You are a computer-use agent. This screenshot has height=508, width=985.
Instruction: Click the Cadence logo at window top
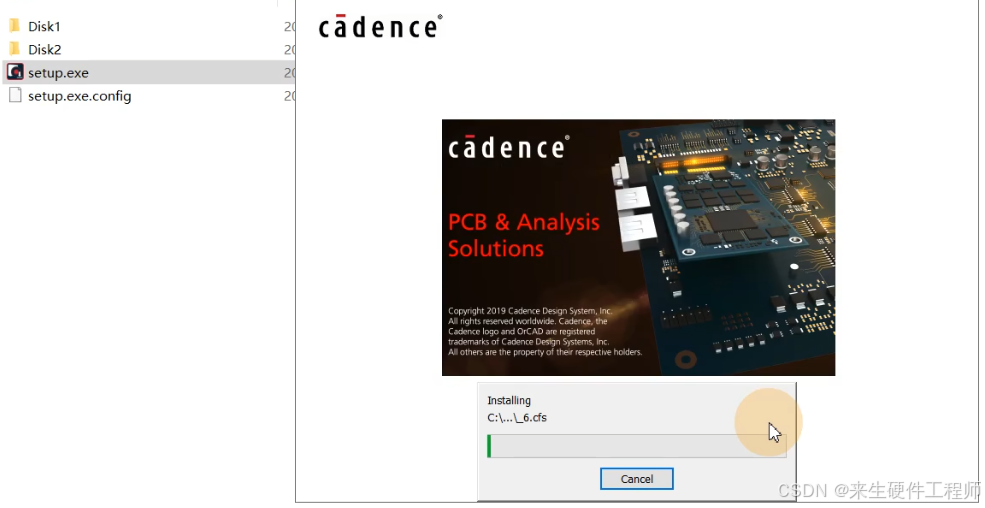point(381,26)
